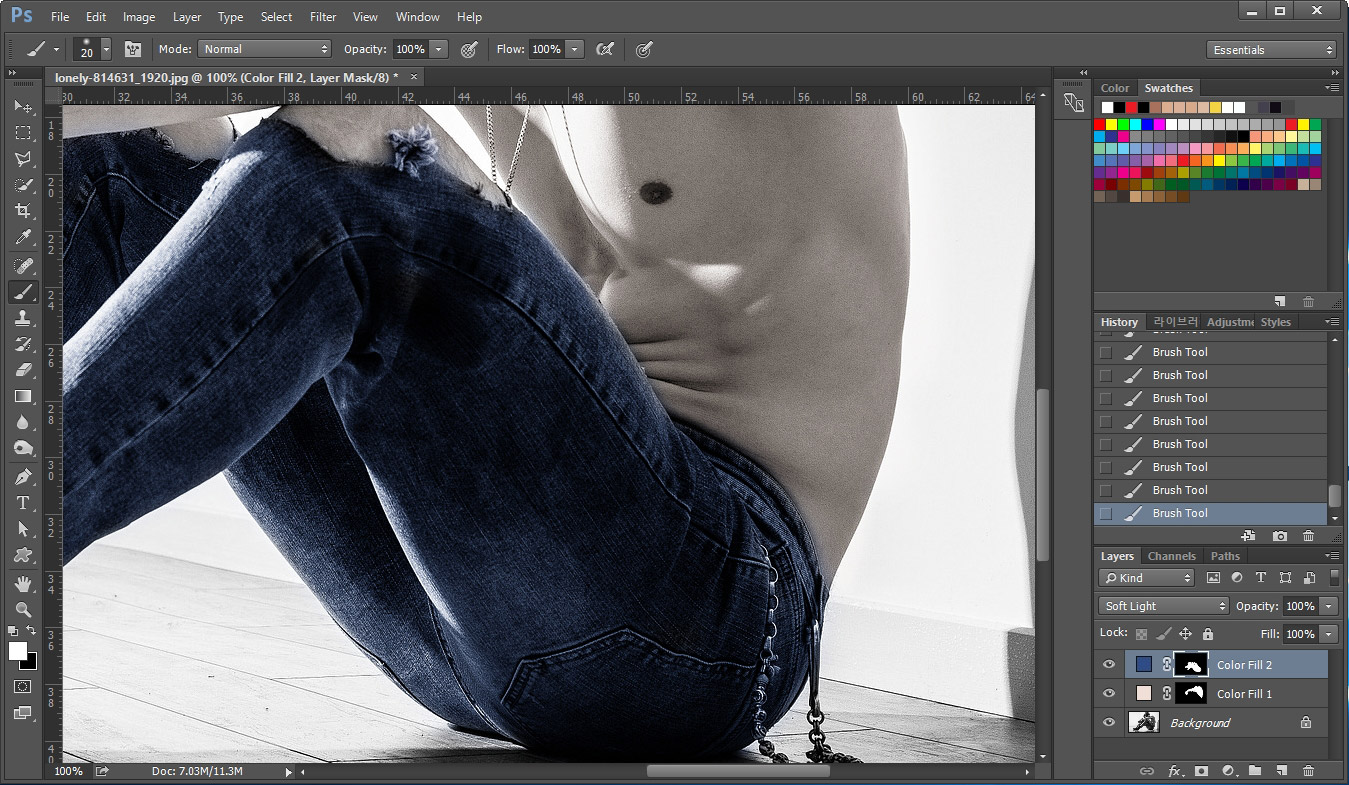Toggle pressure for opacity button
Viewport: 1349px width, 785px height.
point(468,49)
